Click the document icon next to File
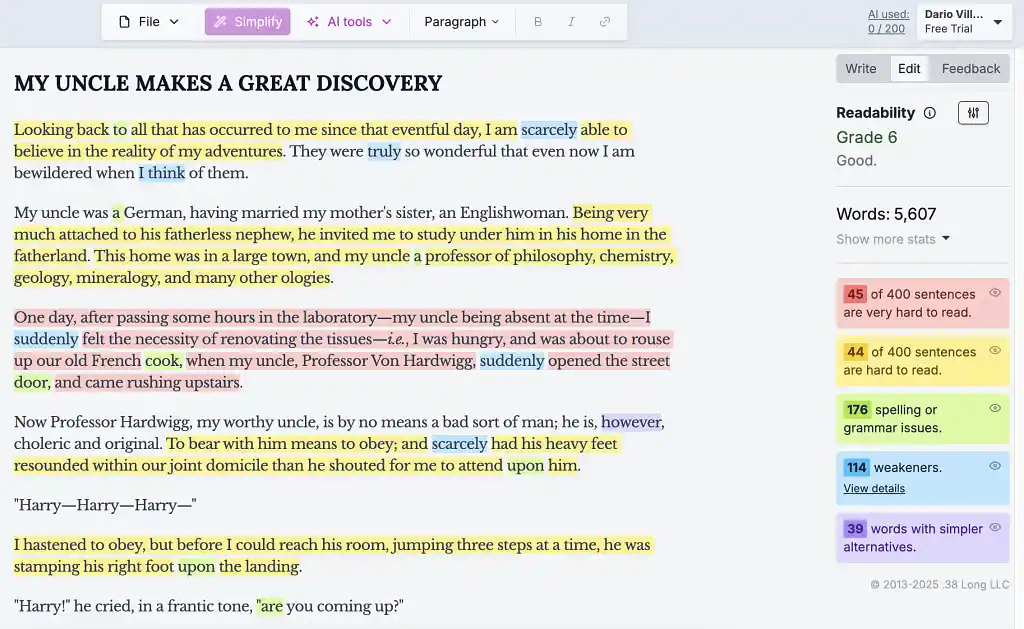 point(125,20)
